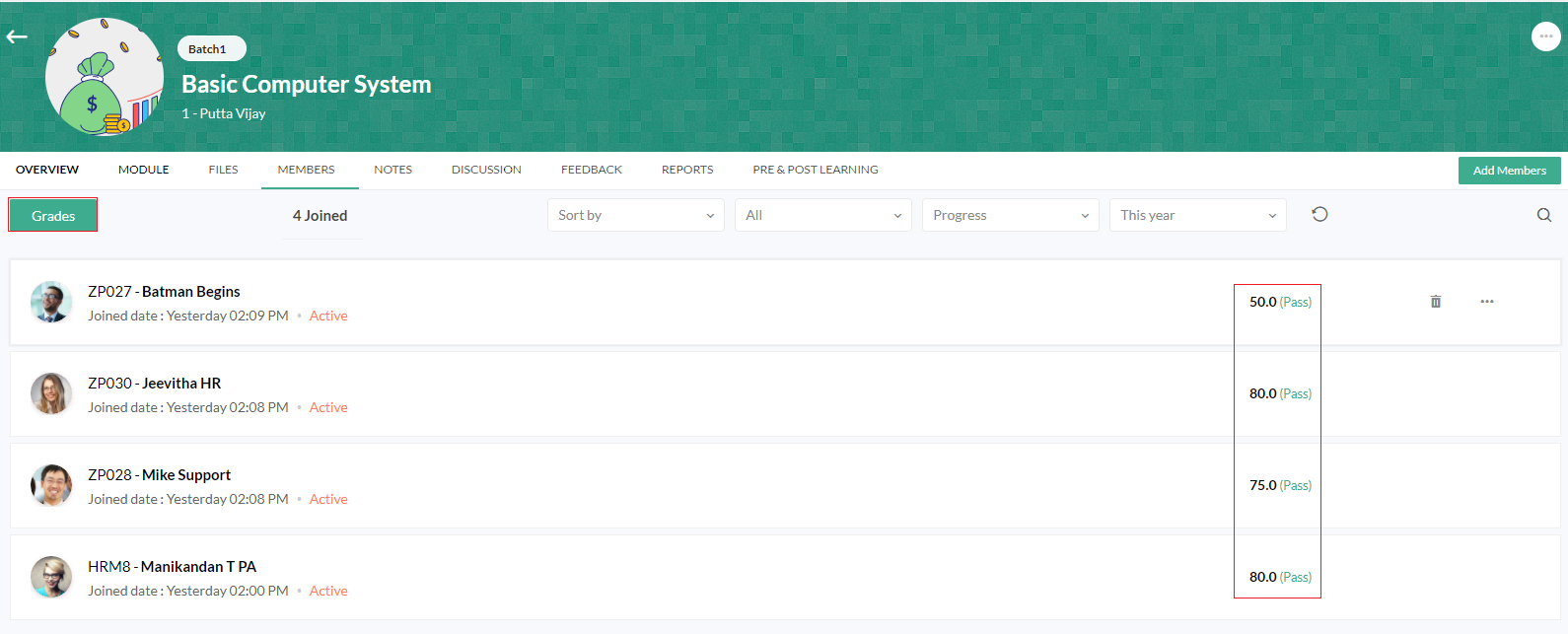The width and height of the screenshot is (1568, 634).
Task: Select member name ZP028 - Mike Support
Action: click(160, 475)
